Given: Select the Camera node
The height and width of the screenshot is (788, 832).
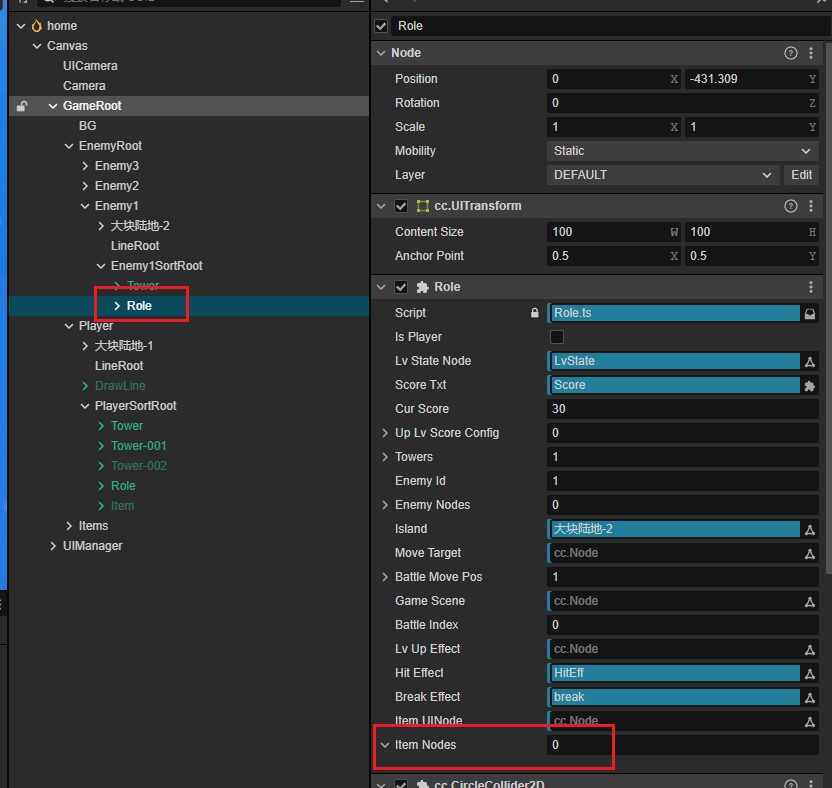Looking at the screenshot, I should coord(84,86).
